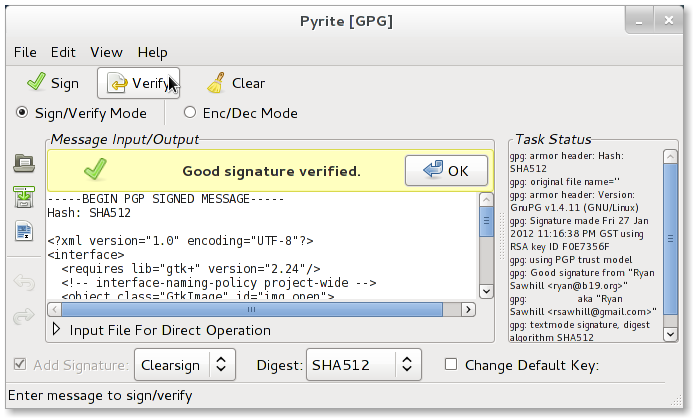This screenshot has width=693, height=418.
Task: Open the Help menu
Action: pos(152,52)
